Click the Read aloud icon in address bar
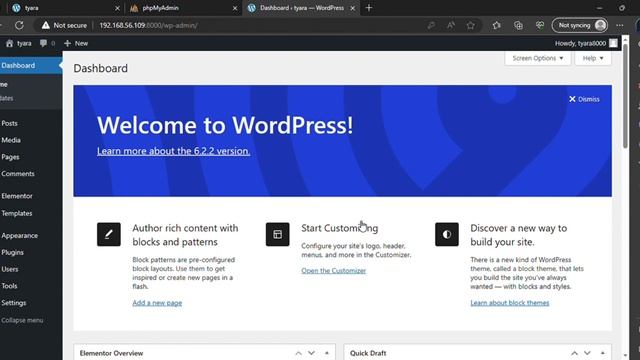 (x=451, y=25)
